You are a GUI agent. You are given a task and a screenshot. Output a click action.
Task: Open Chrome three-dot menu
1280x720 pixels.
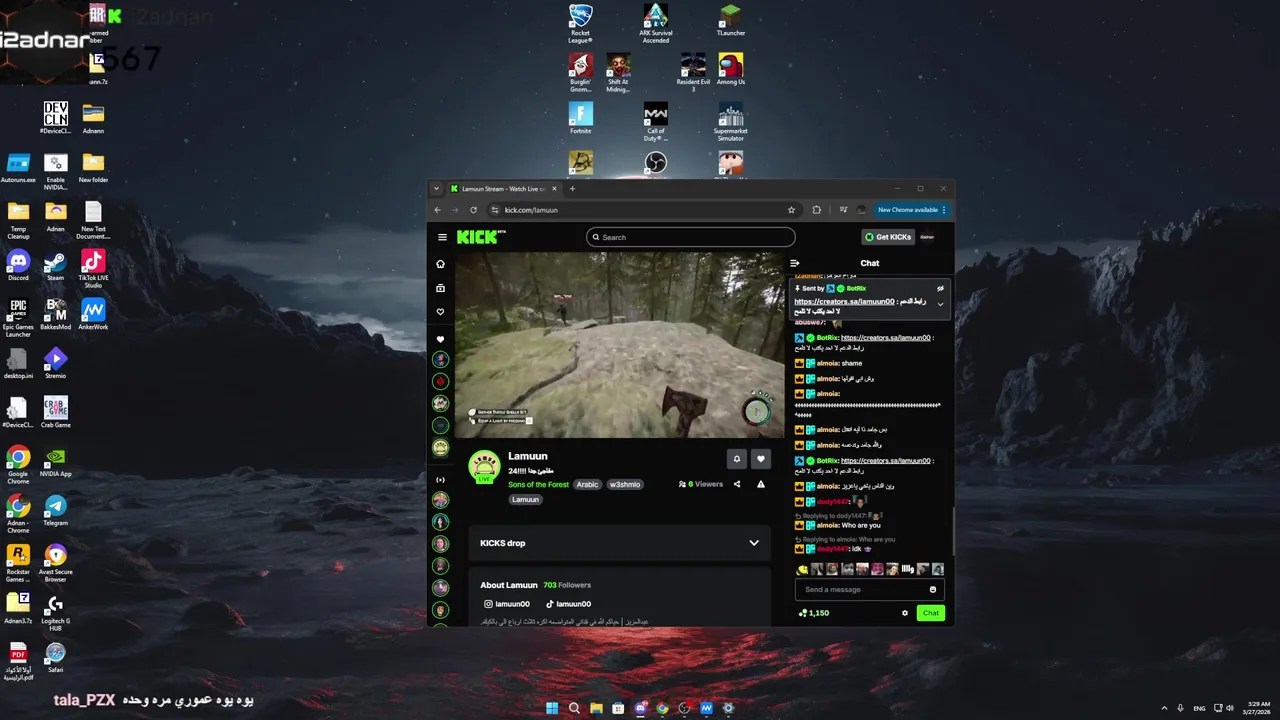coord(944,210)
